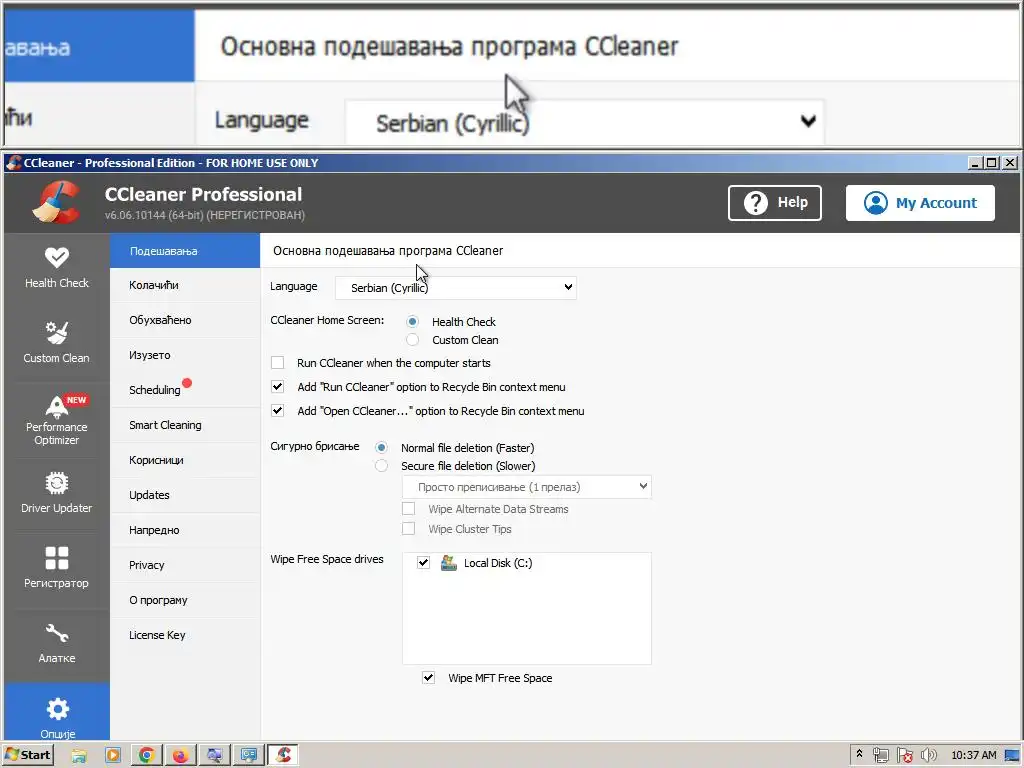The image size is (1024, 768).
Task: Open the Корисници users tab
Action: (185, 460)
